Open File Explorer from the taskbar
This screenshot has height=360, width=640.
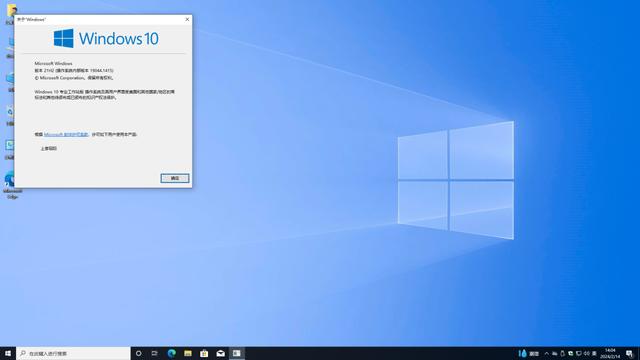click(188, 353)
